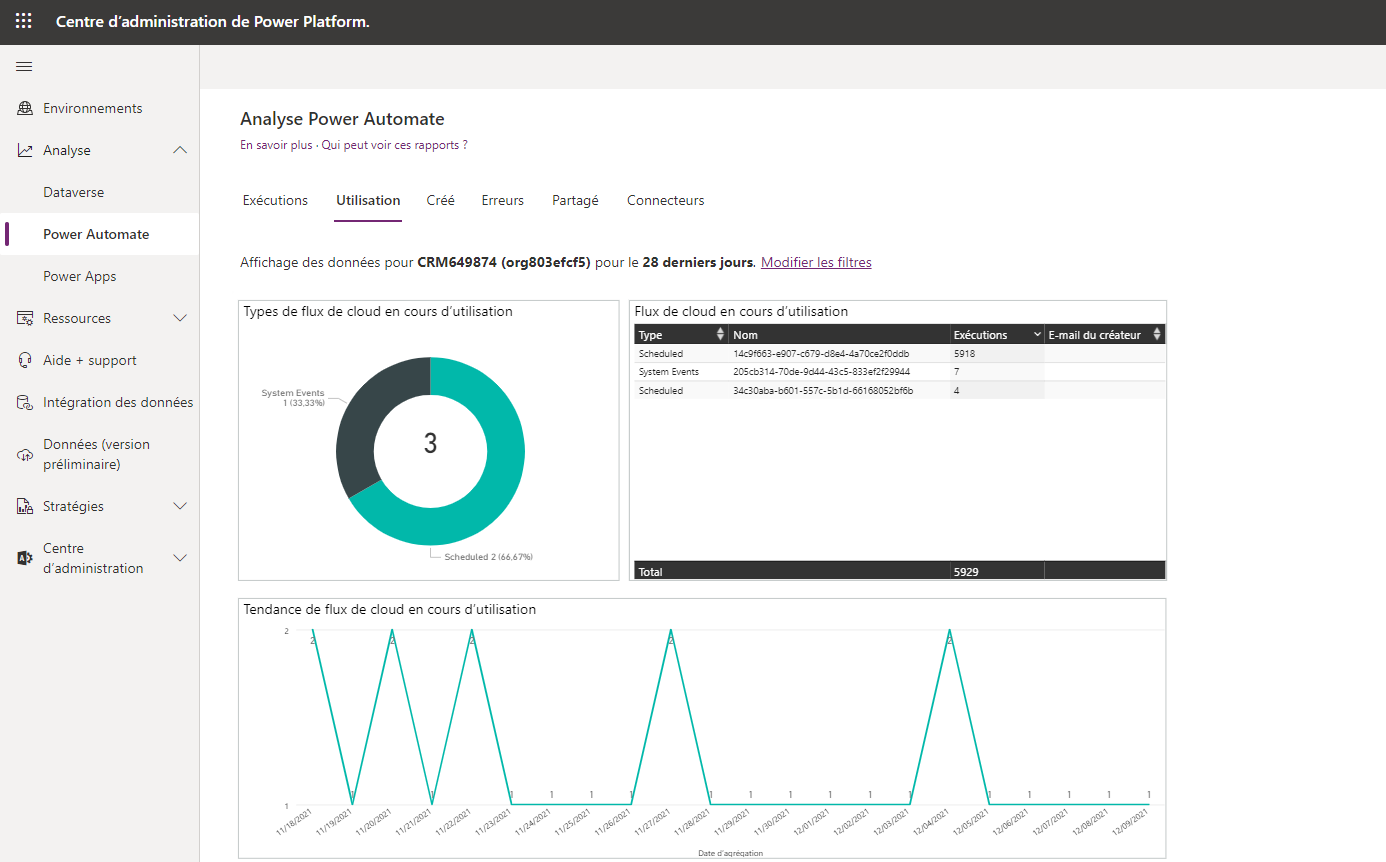Image resolution: width=1386 pixels, height=862 pixels.
Task: Select flow row 14c9f663-e907-c679
Action: (x=900, y=353)
